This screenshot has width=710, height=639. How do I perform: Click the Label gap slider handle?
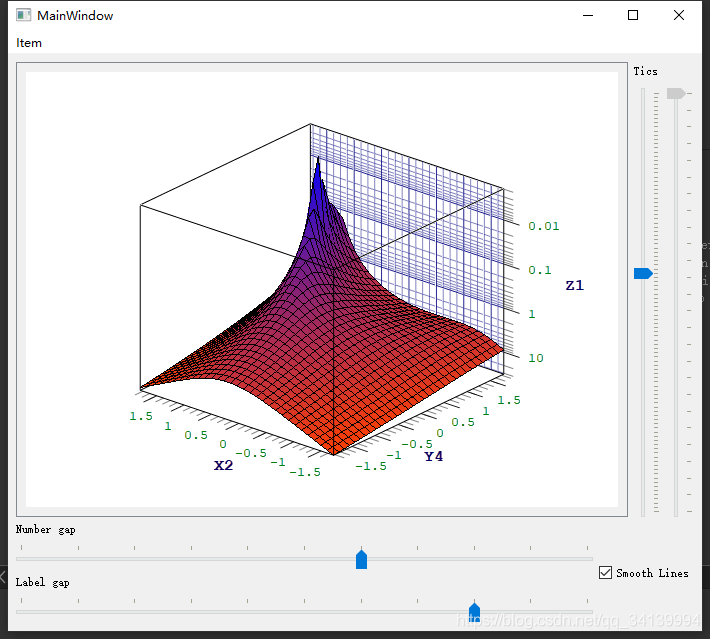474,612
